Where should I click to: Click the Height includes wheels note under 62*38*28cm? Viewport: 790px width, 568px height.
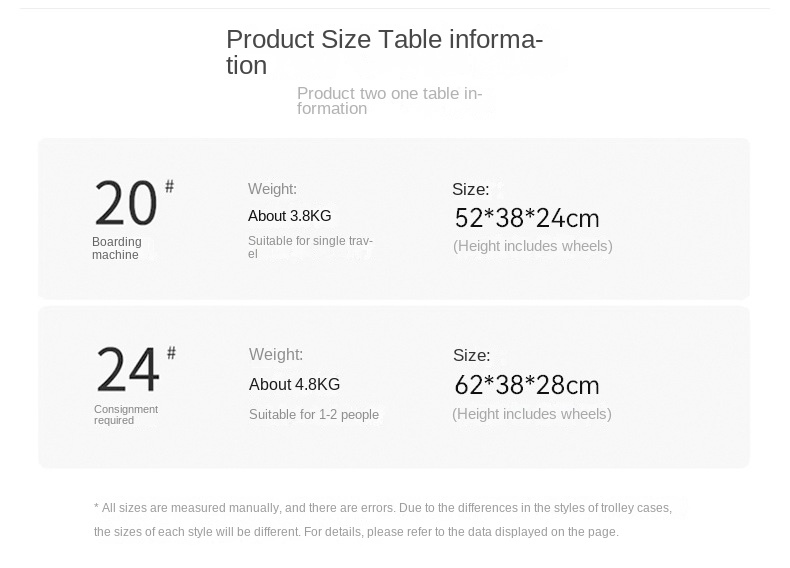[531, 414]
